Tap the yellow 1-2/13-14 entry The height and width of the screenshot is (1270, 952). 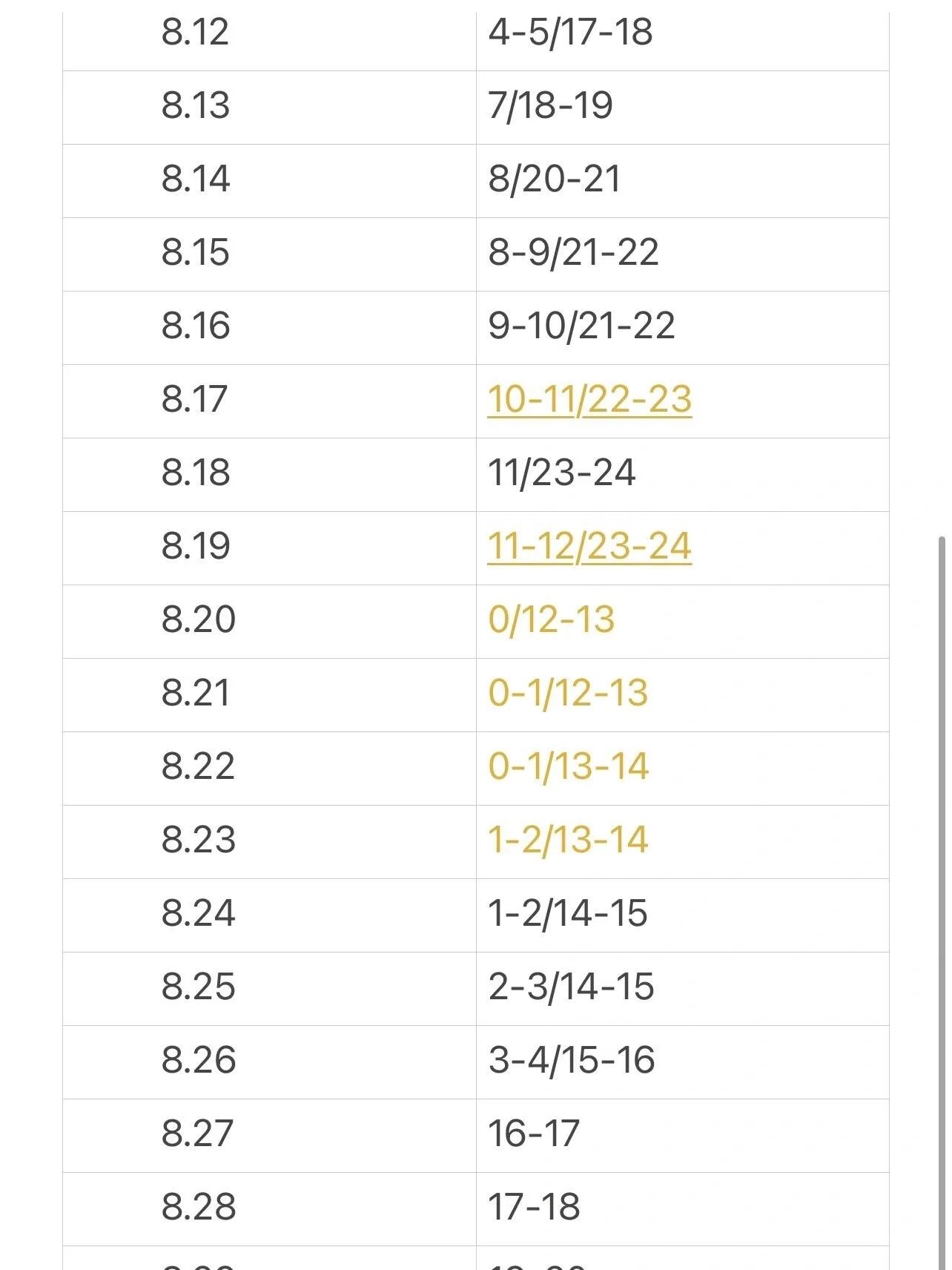[x=682, y=842]
